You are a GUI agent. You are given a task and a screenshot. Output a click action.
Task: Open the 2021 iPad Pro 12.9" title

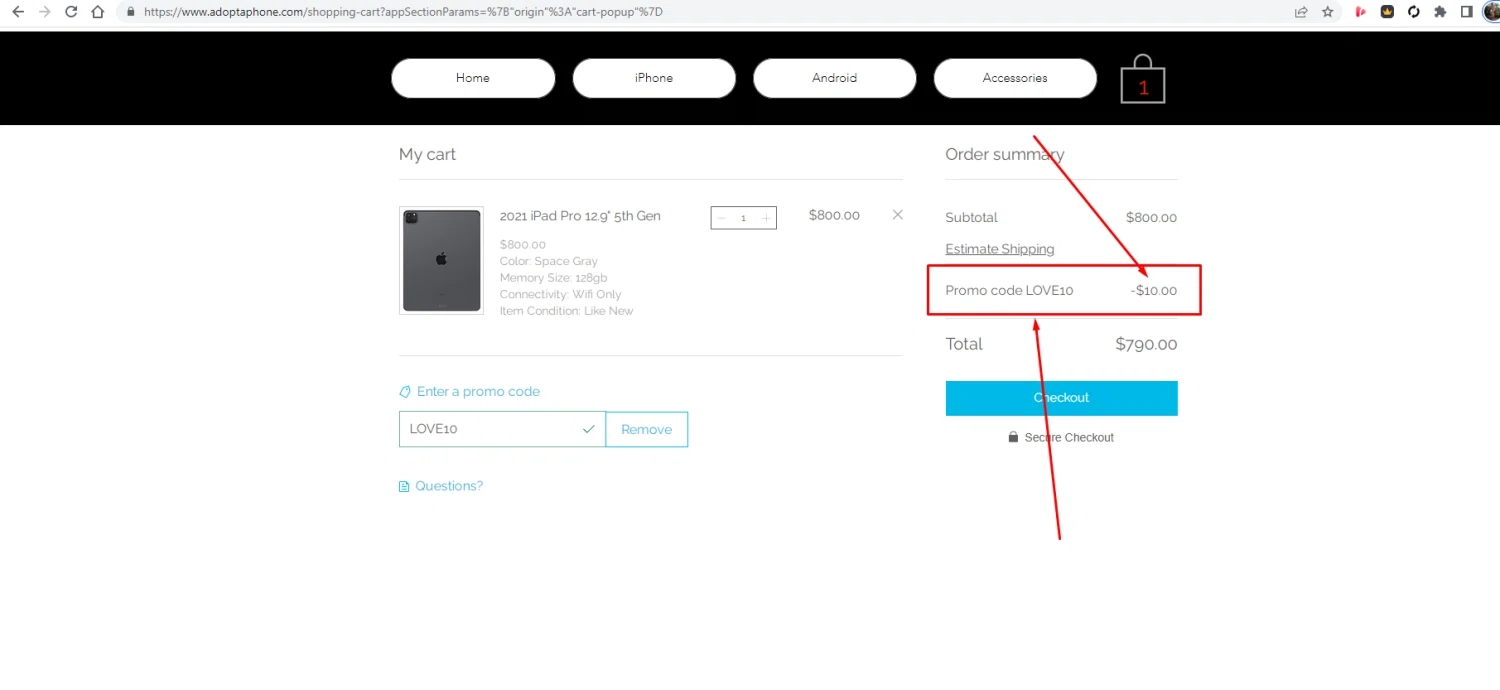(x=580, y=216)
